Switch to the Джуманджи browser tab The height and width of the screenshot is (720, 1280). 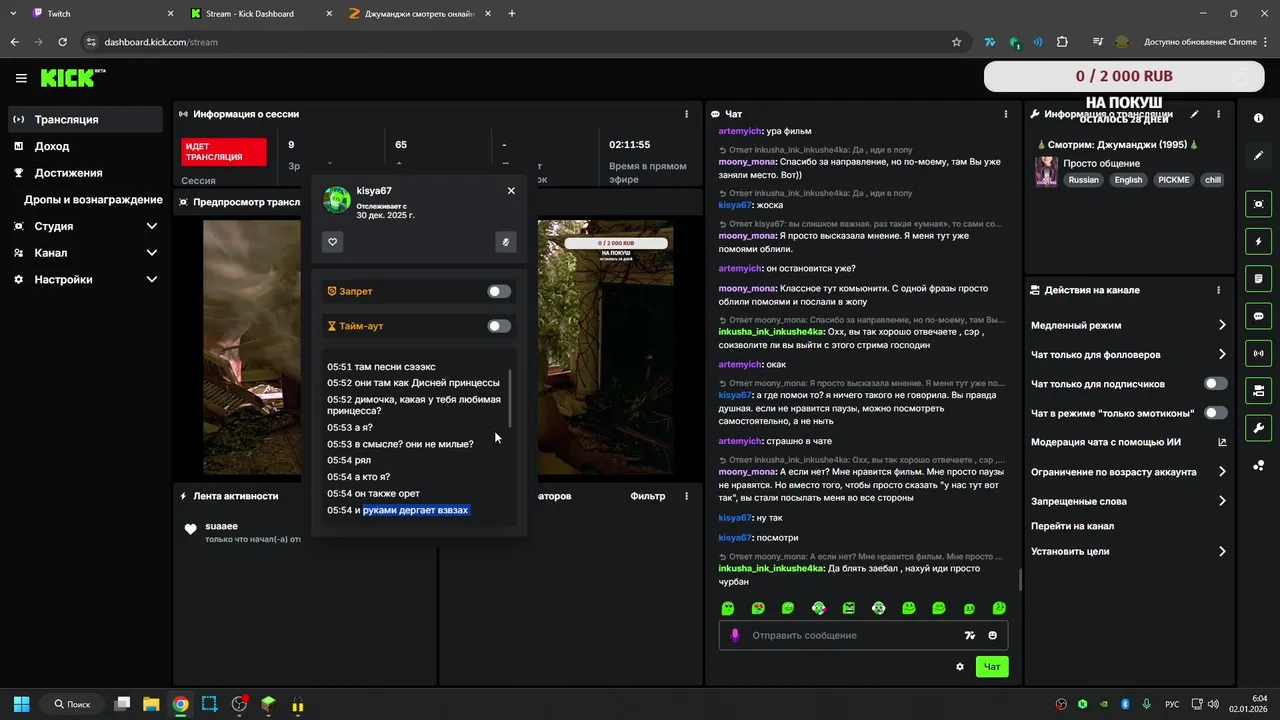pos(420,14)
